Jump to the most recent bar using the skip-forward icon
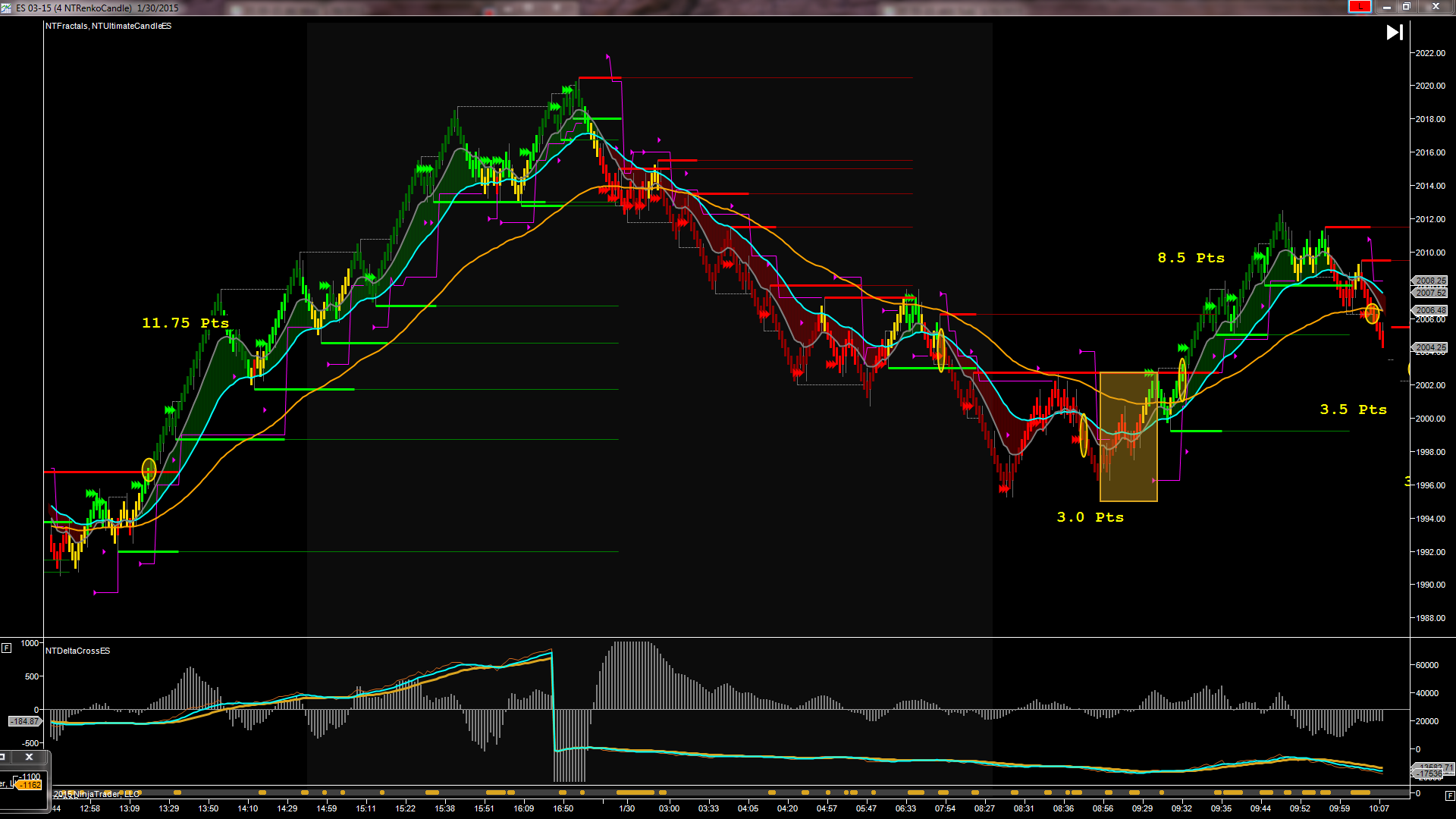The width and height of the screenshot is (1456, 819). (1395, 33)
